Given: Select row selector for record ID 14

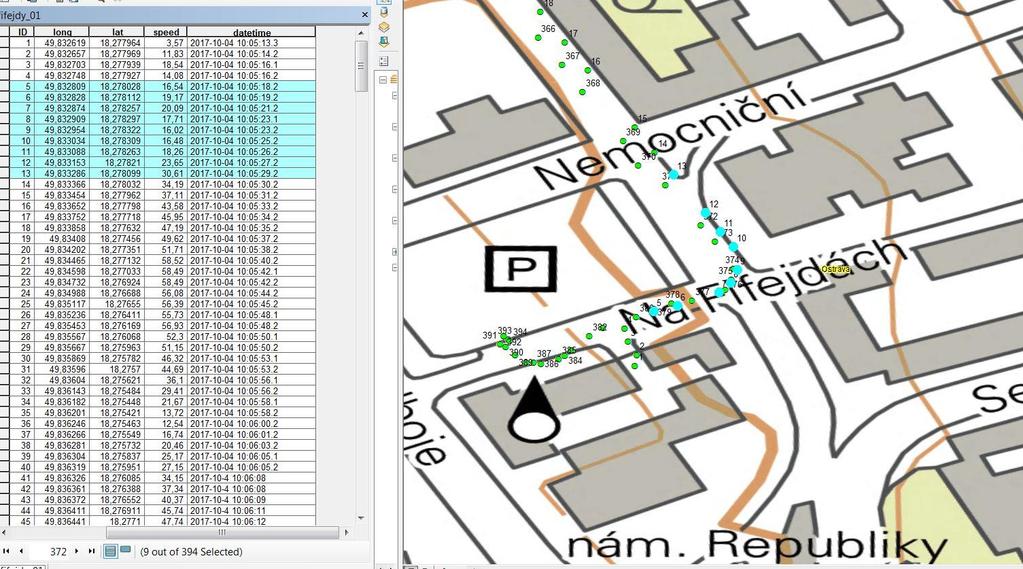Looking at the screenshot, I should (5, 185).
